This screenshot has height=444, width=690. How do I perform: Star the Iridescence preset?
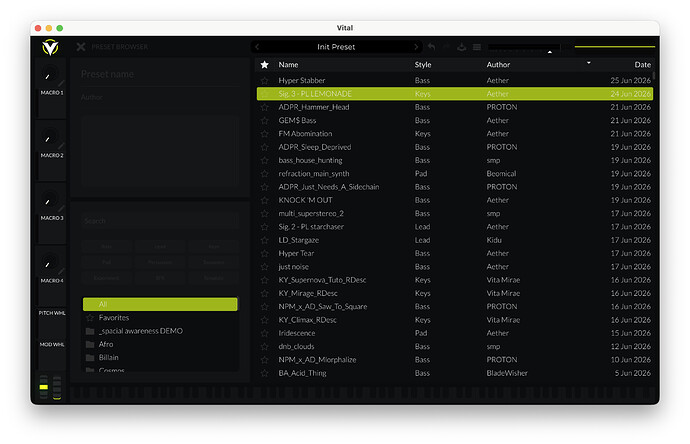click(x=264, y=333)
